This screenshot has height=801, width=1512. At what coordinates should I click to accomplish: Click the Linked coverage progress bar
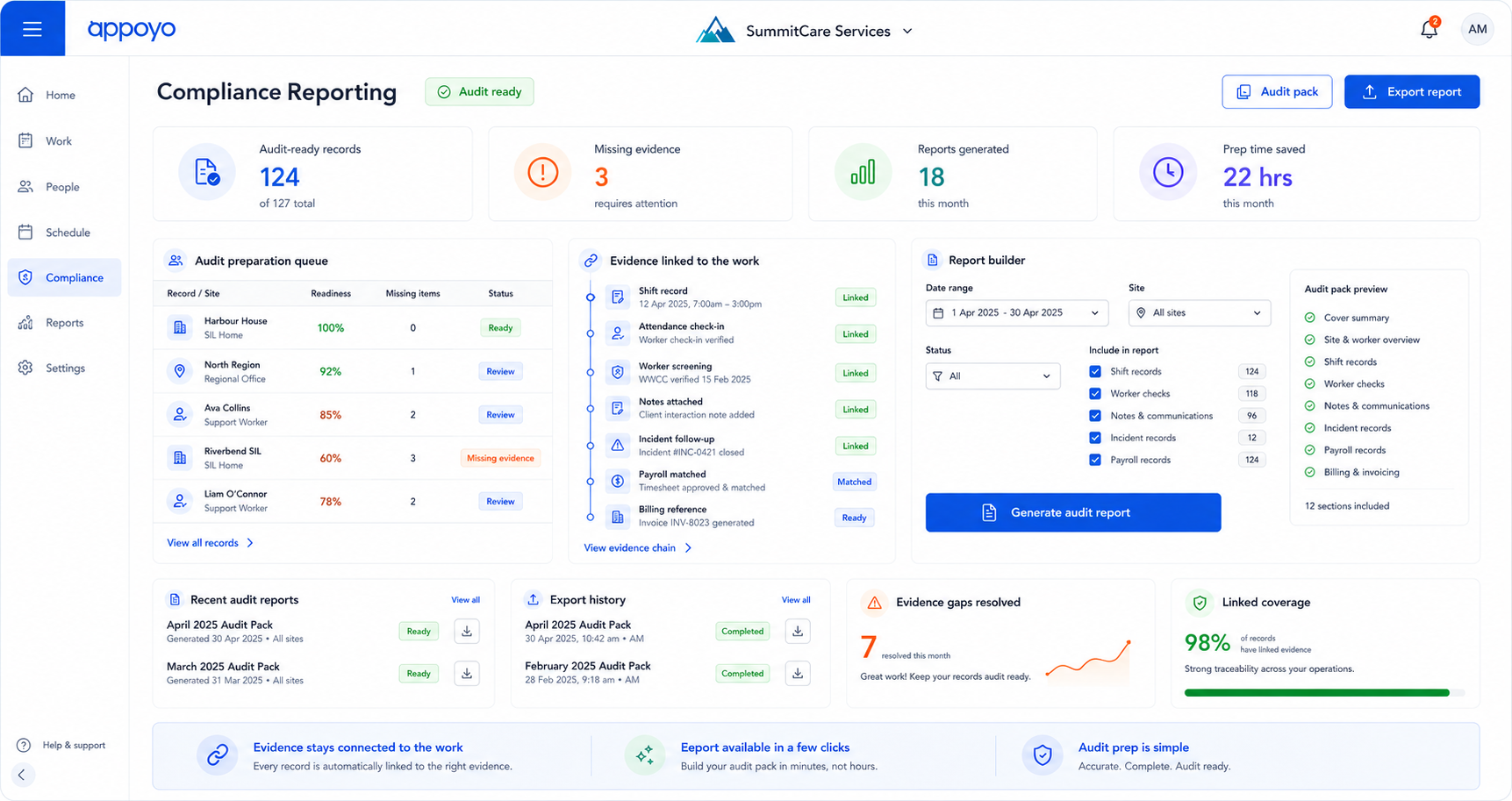tap(1324, 692)
